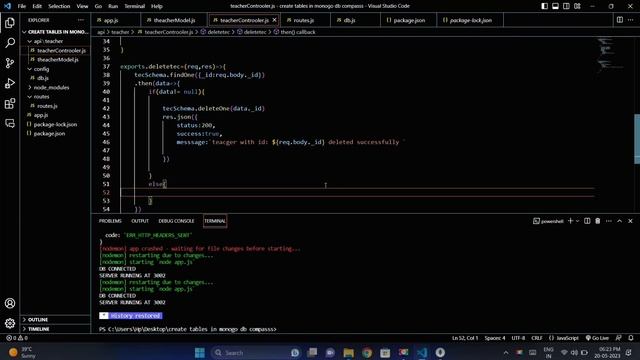Screen dimensions: 640x360
Task: Open Remote Explorer view icon
Action: click(10, 123)
